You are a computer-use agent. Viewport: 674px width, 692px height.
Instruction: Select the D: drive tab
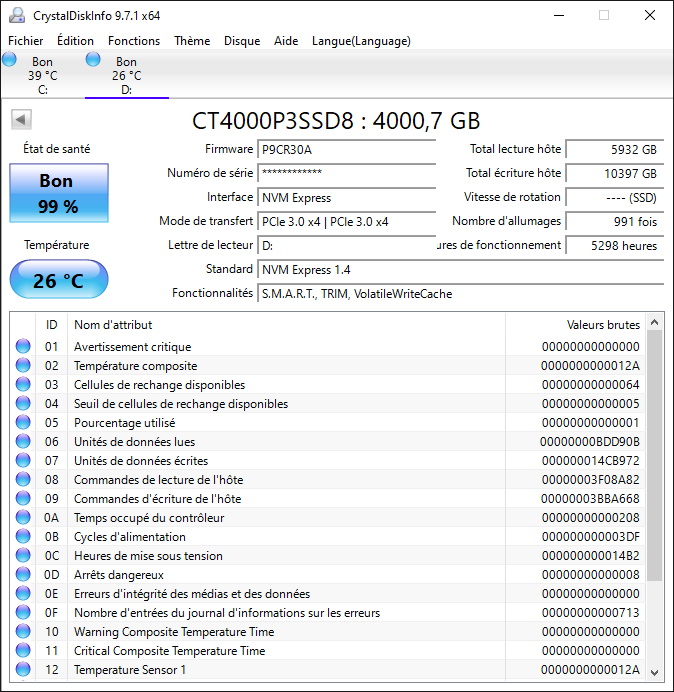[x=127, y=75]
